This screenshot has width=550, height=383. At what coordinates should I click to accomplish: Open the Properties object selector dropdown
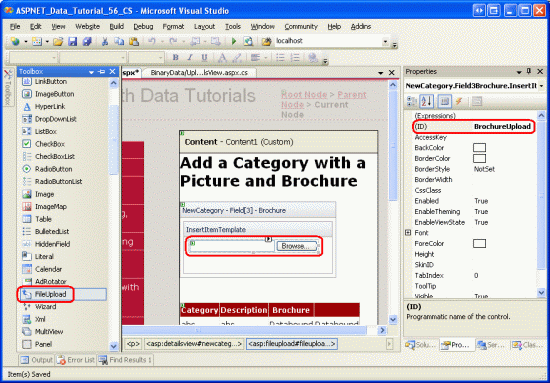pyautogui.click(x=541, y=86)
